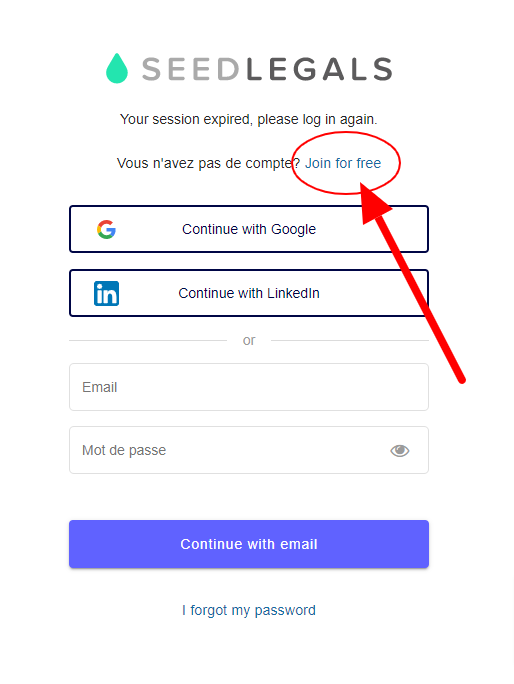Click the blue LinkedIn logo icon
Image resolution: width=514 pixels, height=684 pixels.
click(106, 294)
